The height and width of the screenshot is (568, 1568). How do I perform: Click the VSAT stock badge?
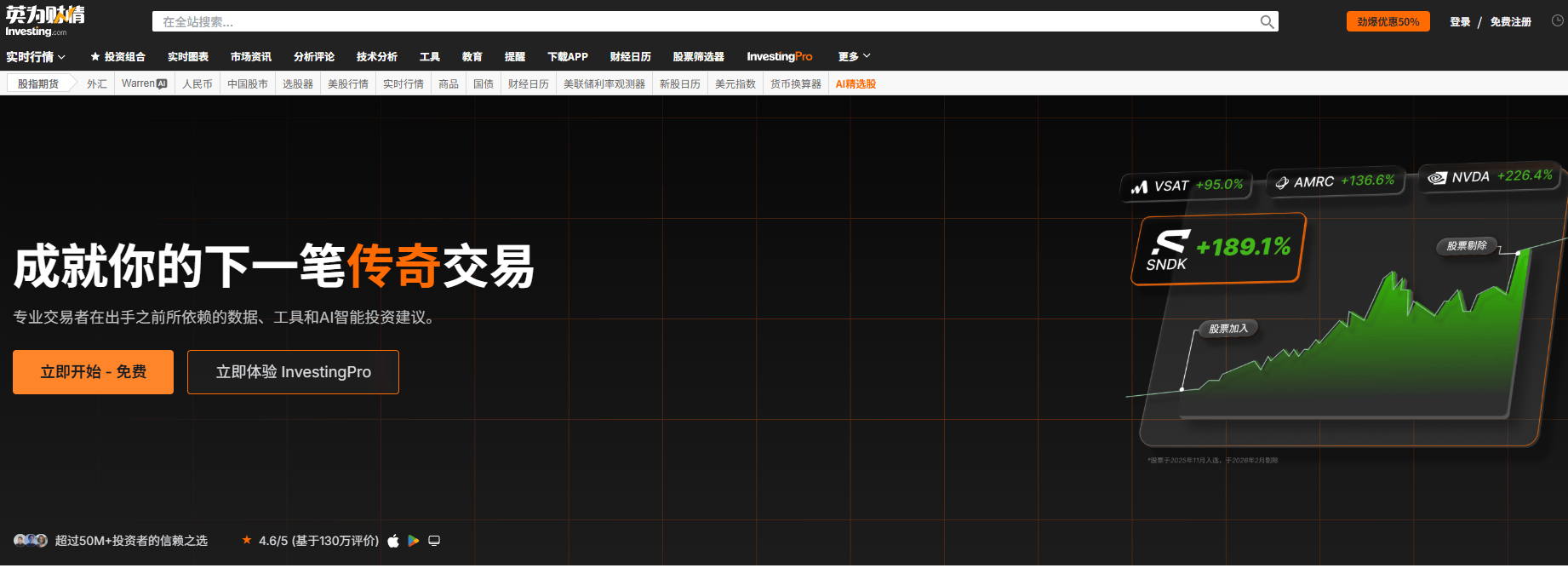click(x=1187, y=186)
